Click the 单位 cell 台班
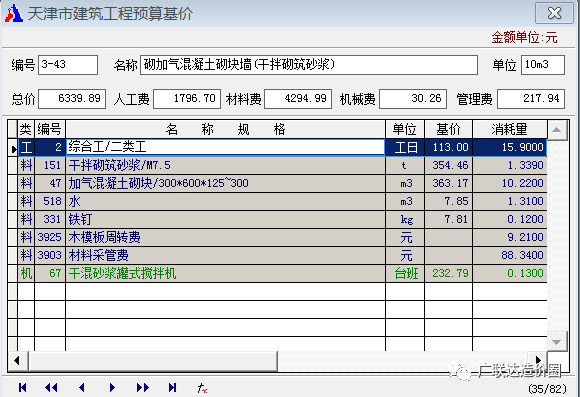The height and width of the screenshot is (397, 580). [405, 273]
